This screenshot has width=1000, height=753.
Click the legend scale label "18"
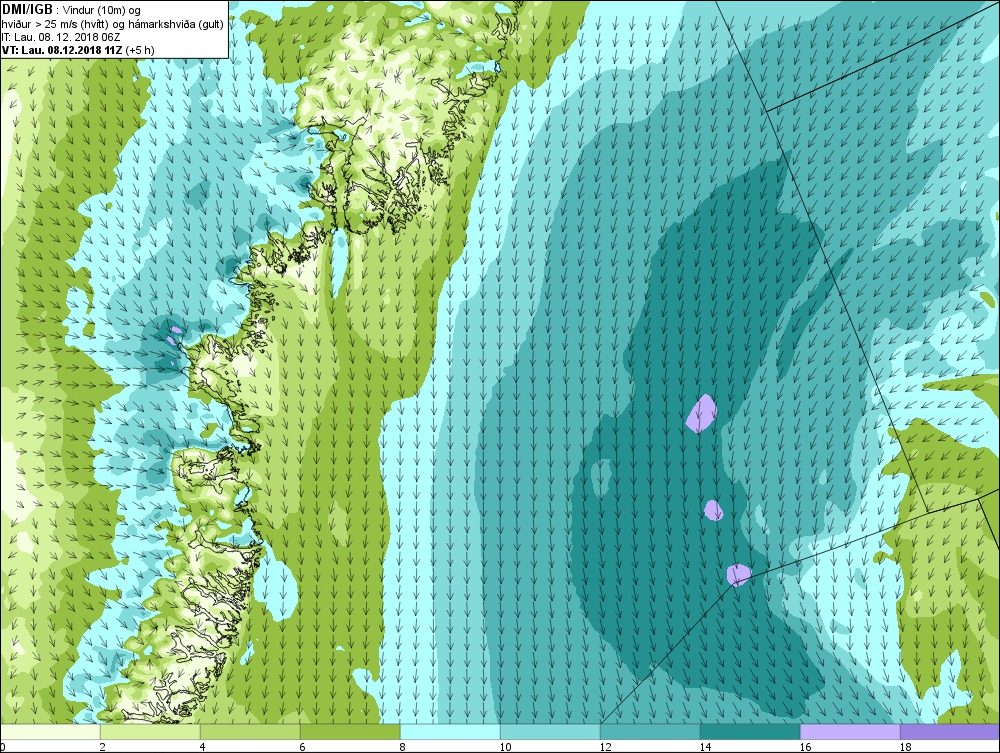905,747
